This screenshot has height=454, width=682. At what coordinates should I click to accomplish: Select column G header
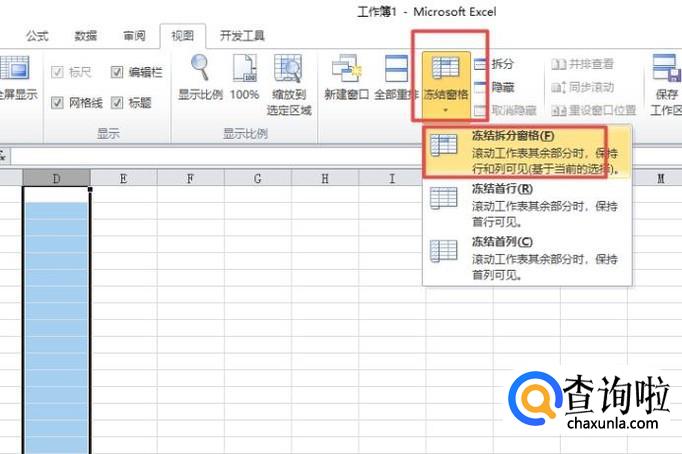click(x=258, y=178)
